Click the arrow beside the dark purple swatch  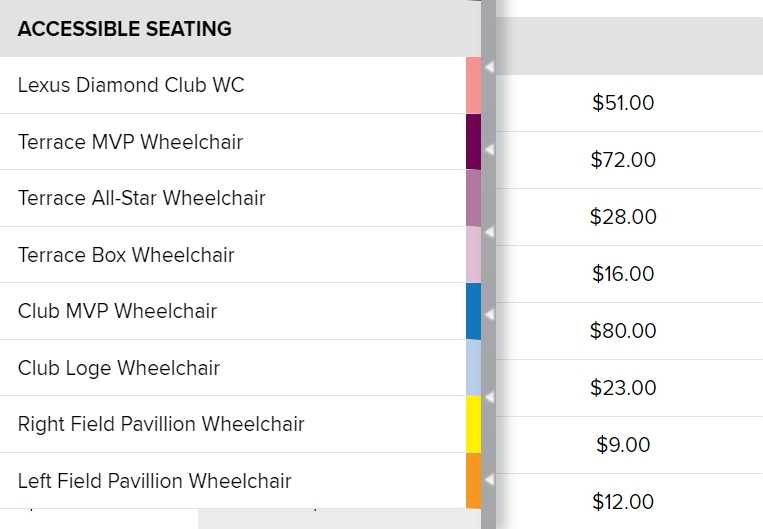tap(490, 149)
